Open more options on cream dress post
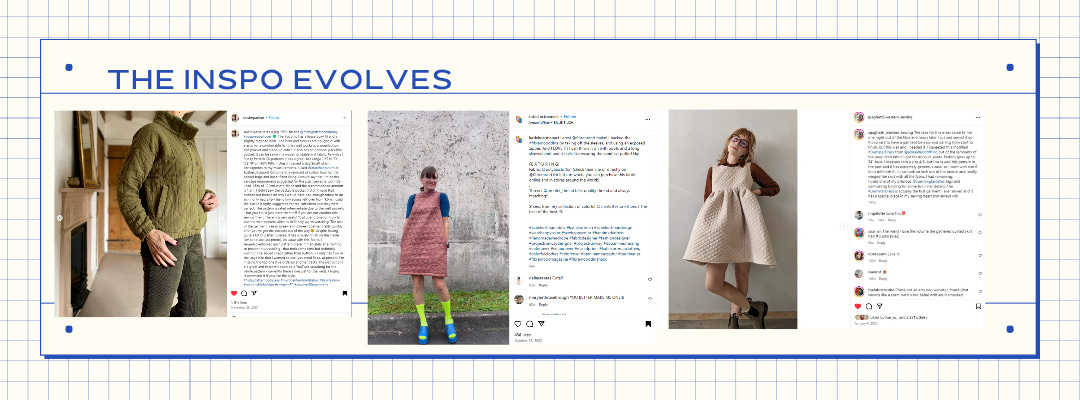The width and height of the screenshot is (1080, 400). click(978, 117)
